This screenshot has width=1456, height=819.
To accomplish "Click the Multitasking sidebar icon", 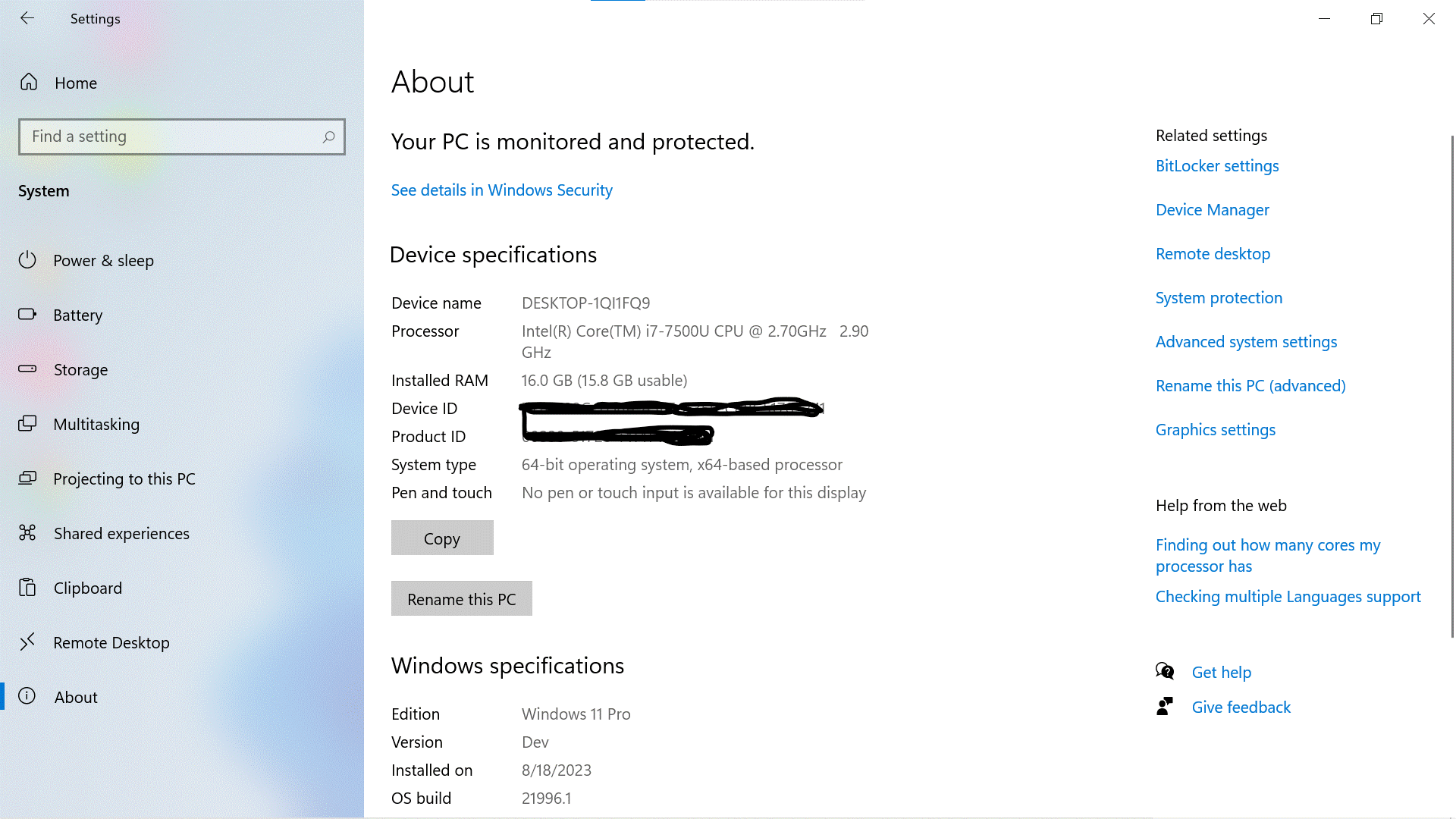I will pos(28,424).
